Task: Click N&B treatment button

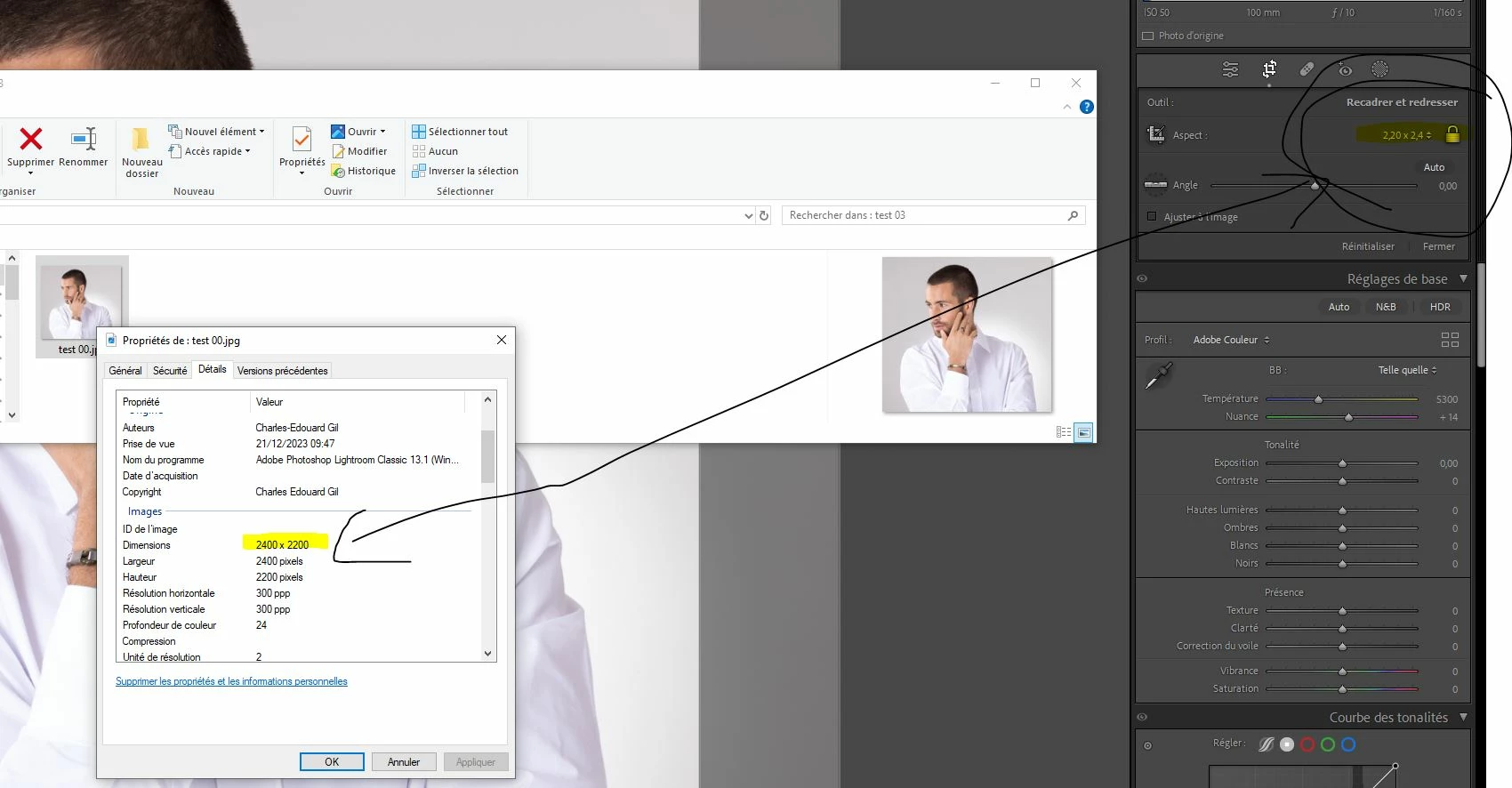Action: coord(1386,307)
